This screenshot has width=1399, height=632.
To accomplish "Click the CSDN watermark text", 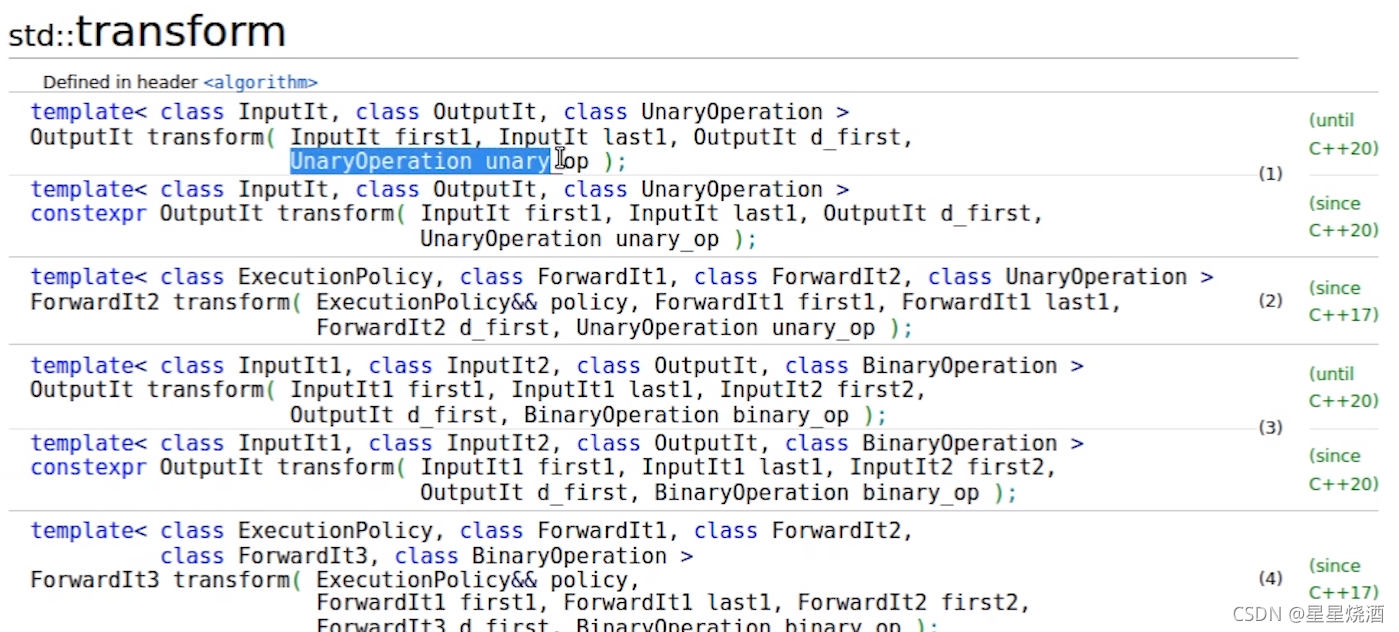I will click(1308, 613).
